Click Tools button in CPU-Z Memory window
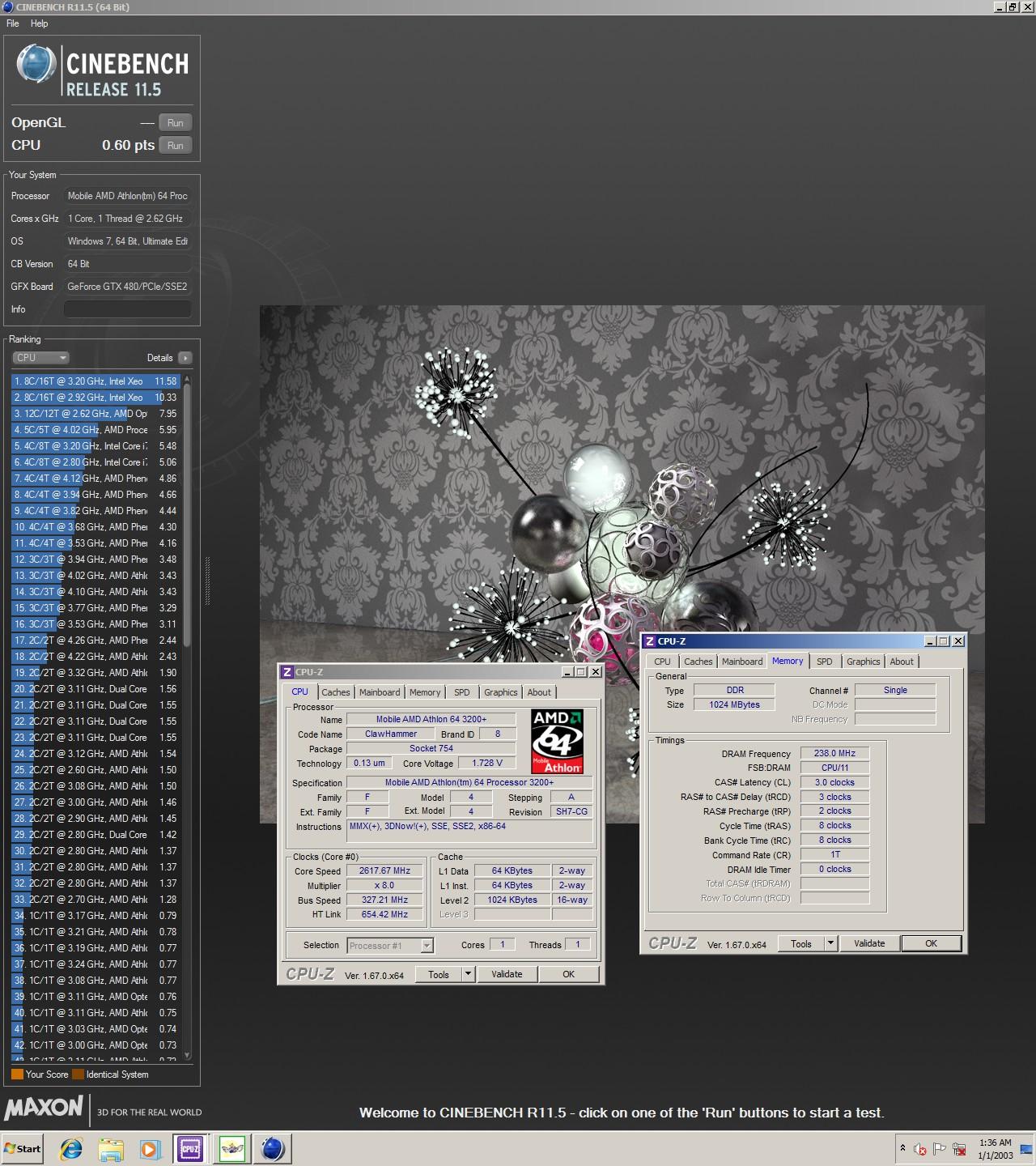1036x1166 pixels. pyautogui.click(x=800, y=943)
